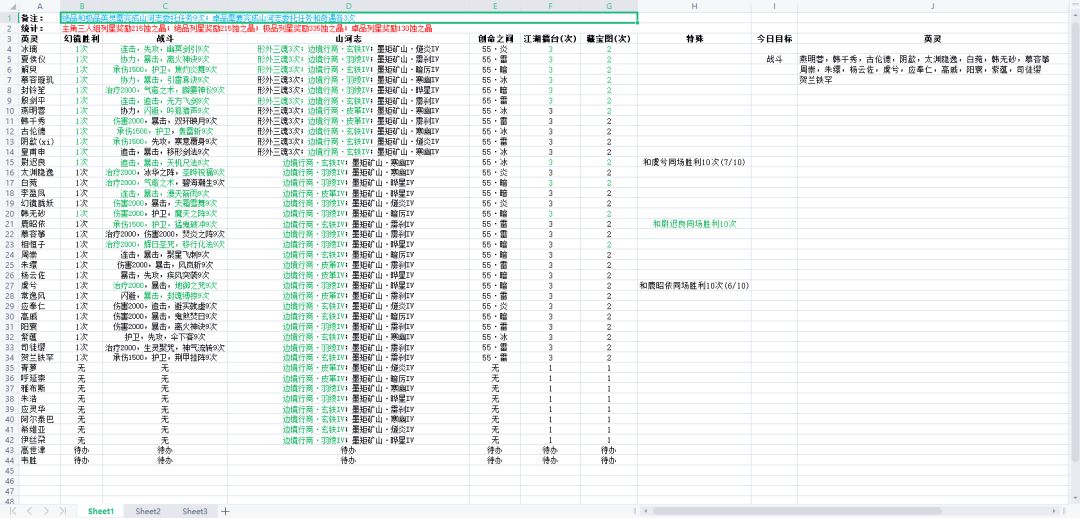Click 待办 in column B of row 43
Image resolution: width=1080 pixels, height=518 pixels.
click(81, 450)
